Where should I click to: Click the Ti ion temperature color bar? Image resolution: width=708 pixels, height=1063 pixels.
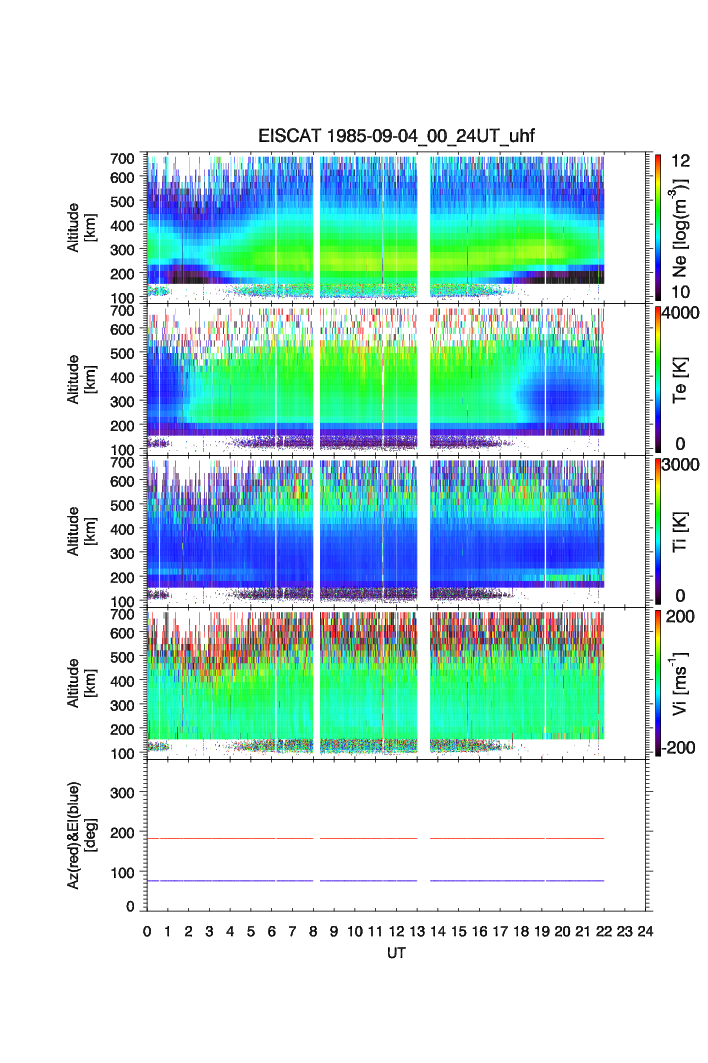coord(659,530)
